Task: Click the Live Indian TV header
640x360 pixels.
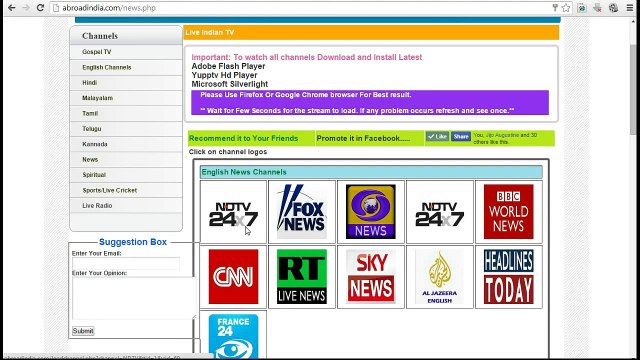Action: (x=371, y=33)
